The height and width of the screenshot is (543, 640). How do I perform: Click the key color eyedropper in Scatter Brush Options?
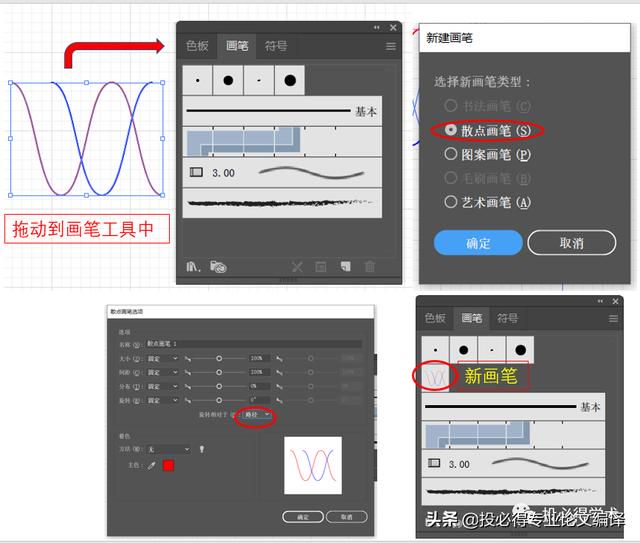151,465
